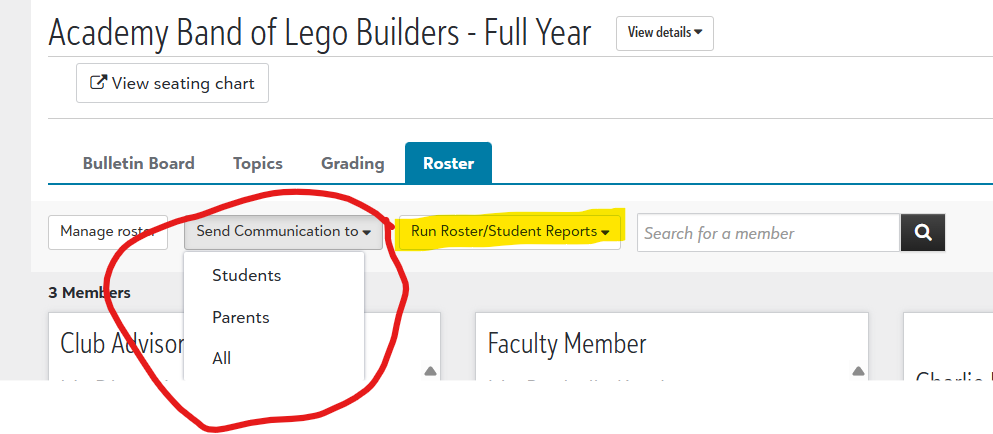Select the Roster tab
993x434 pixels.
pyautogui.click(x=448, y=163)
